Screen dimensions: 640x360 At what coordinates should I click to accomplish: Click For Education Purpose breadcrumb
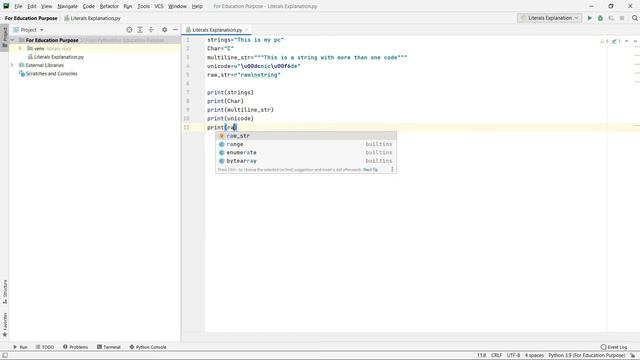pyautogui.click(x=31, y=18)
